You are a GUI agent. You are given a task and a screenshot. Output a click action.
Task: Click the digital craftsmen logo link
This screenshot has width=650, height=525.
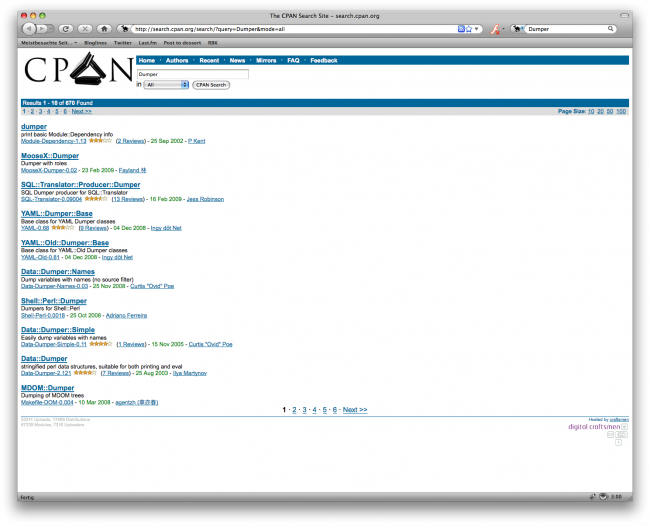click(594, 427)
